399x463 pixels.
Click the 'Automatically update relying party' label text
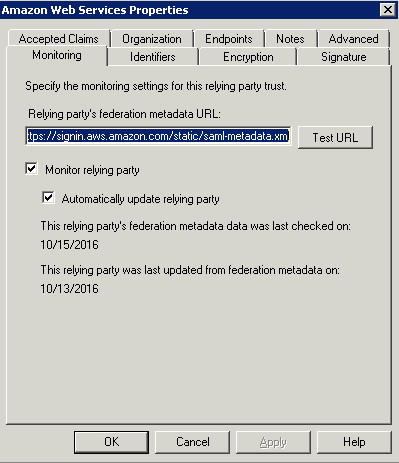[140, 199]
